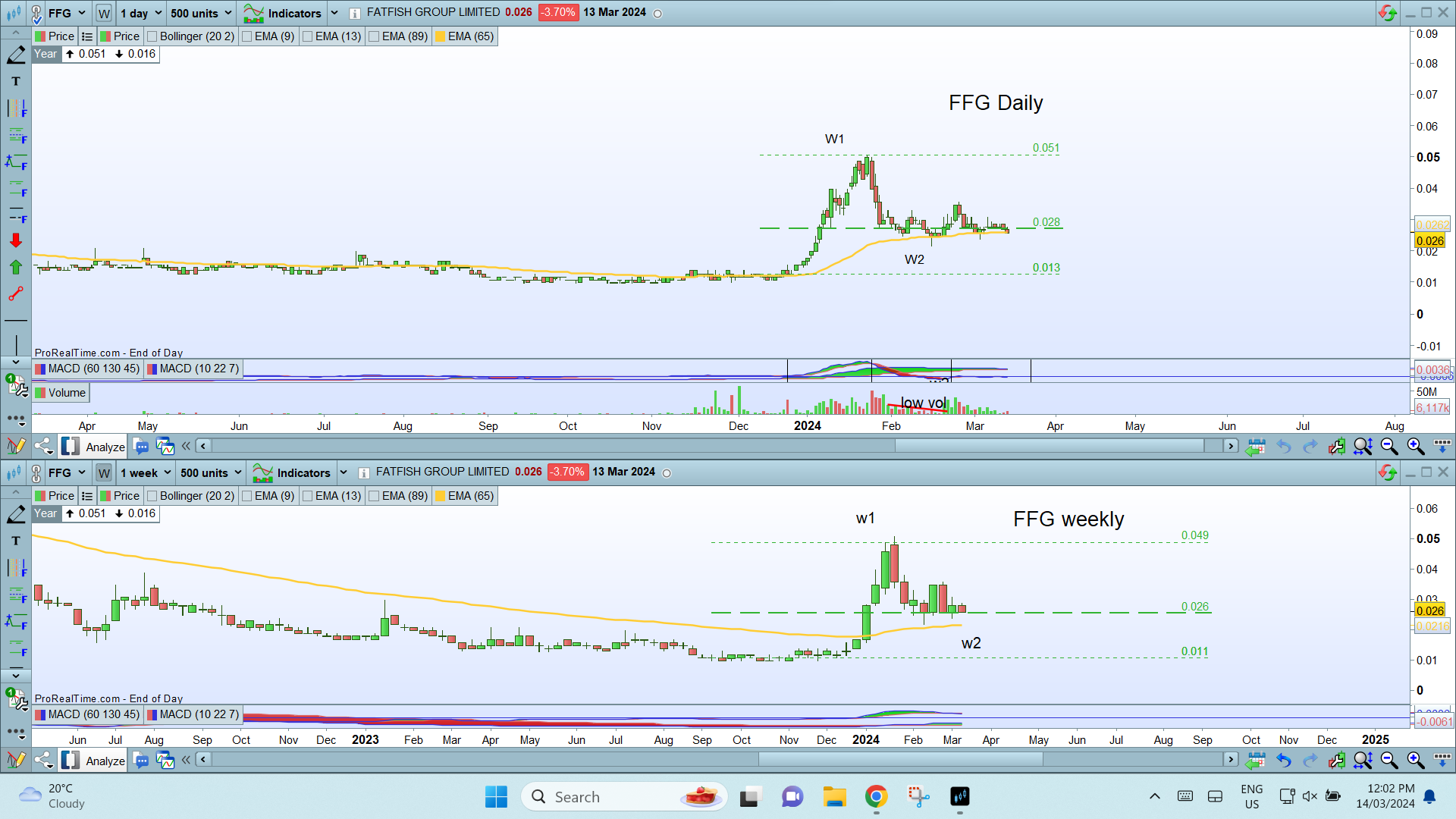The width and height of the screenshot is (1456, 819).
Task: Select MACD (10 22 7) tab in daily chart
Action: tap(193, 369)
